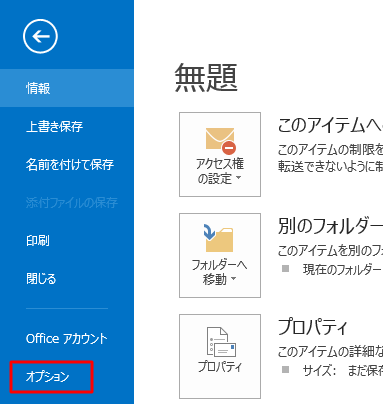This screenshot has width=383, height=404.
Task: Click the アクセス権の設定 envelope icon
Action: click(x=221, y=141)
